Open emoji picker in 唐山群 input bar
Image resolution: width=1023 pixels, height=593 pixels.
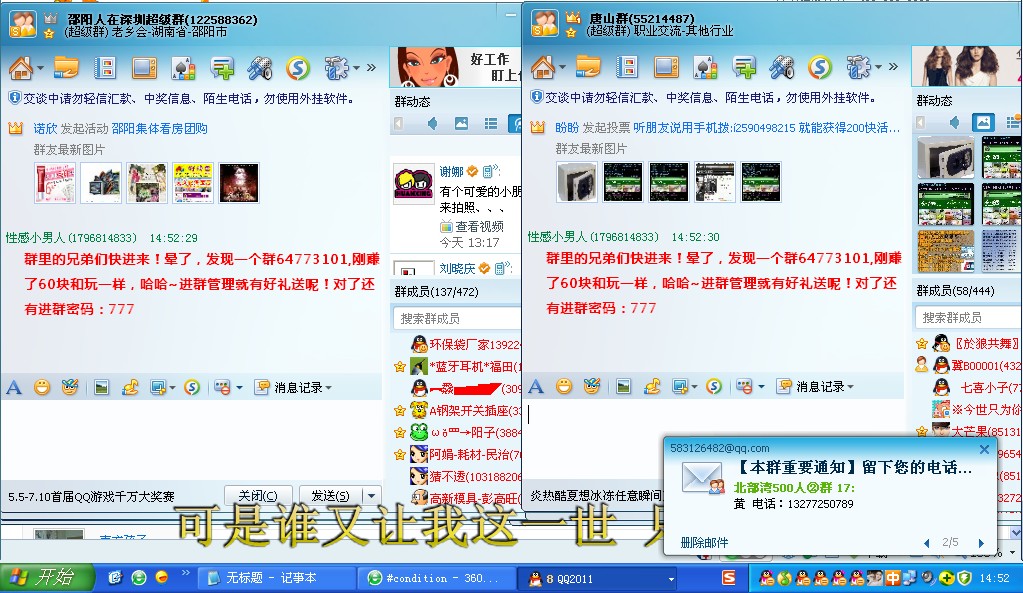[564, 387]
